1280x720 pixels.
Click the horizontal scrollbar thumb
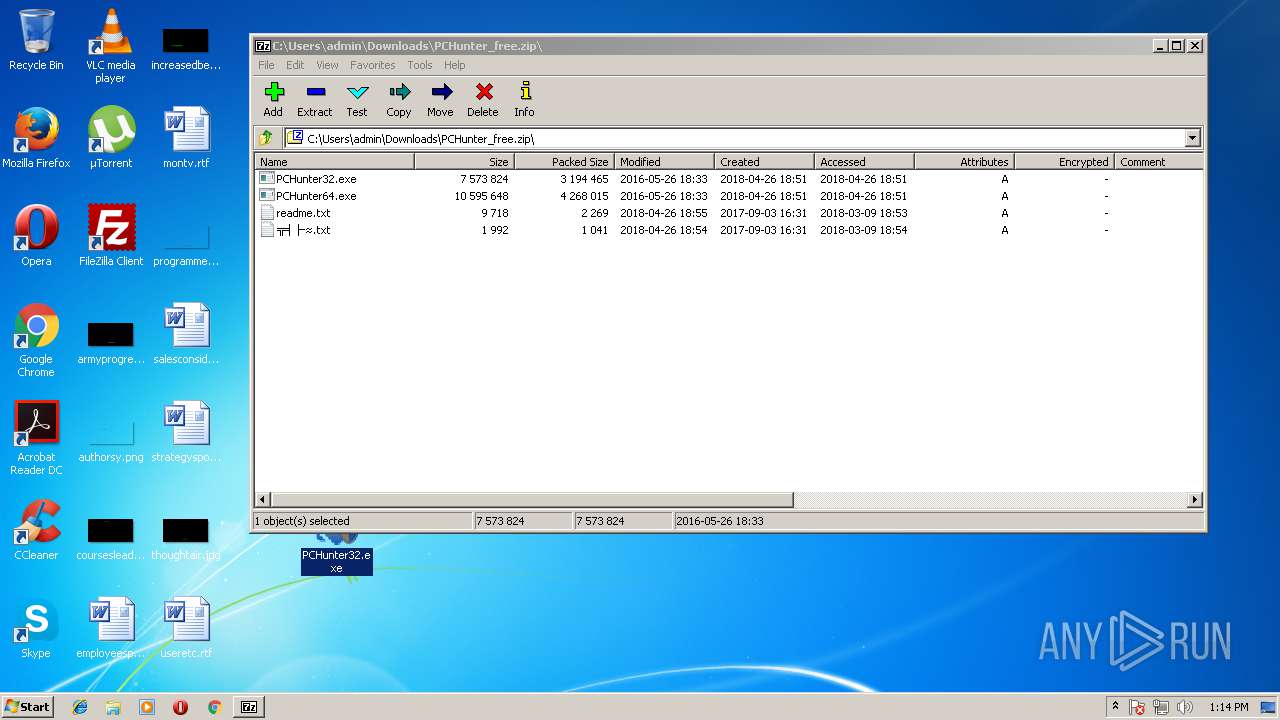tap(532, 499)
